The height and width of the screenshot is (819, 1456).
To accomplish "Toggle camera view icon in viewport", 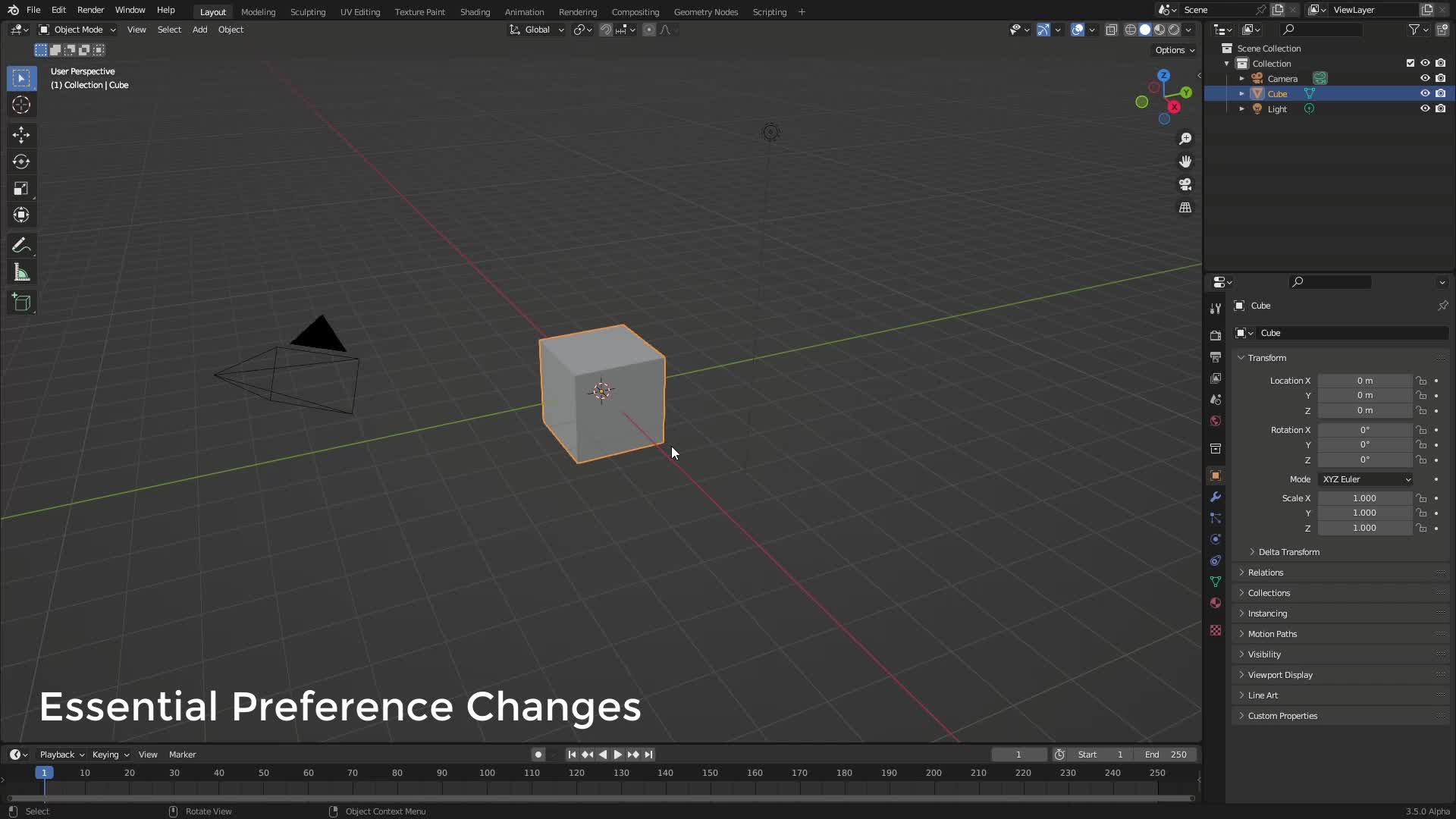I will [x=1185, y=184].
